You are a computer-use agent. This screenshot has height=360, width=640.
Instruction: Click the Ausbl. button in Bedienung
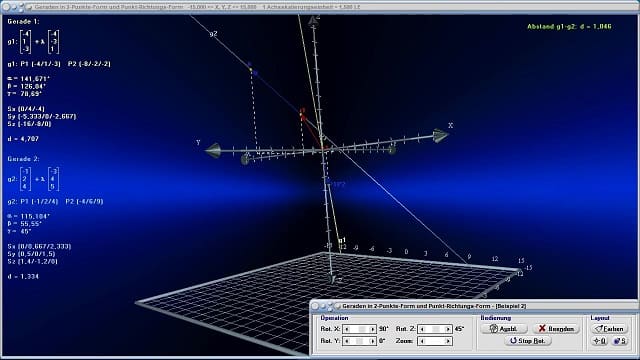pos(504,329)
